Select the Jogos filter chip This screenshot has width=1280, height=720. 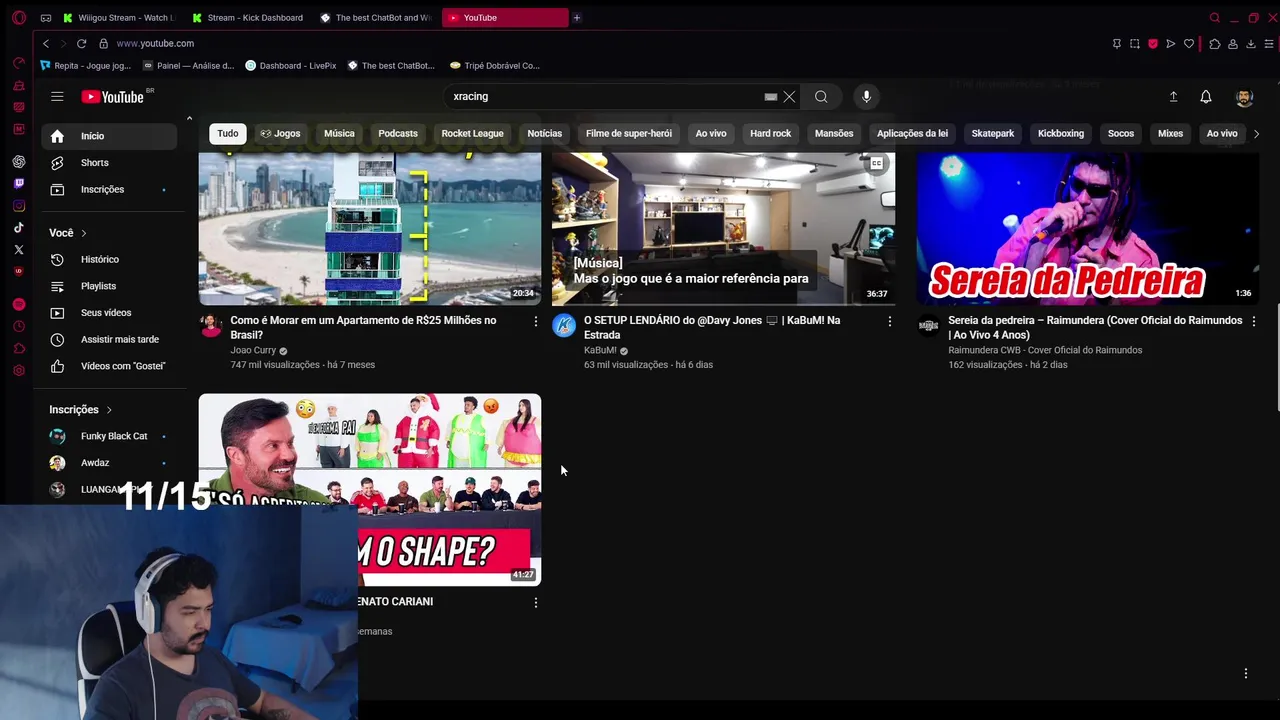280,134
